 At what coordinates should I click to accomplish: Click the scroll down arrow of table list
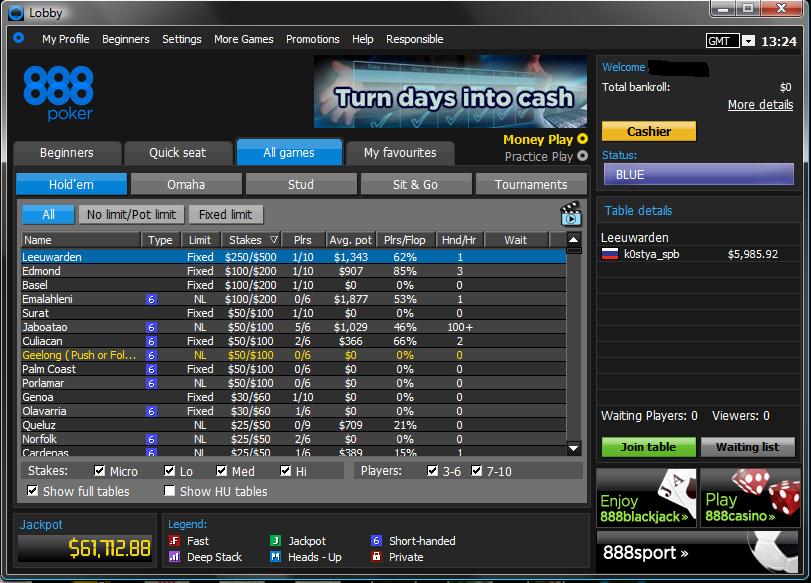(573, 449)
